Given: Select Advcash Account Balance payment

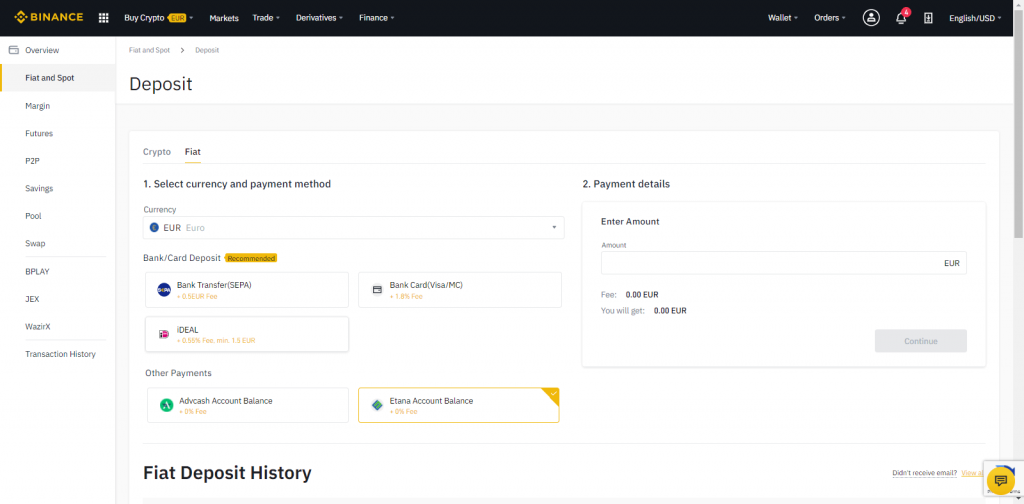Looking at the screenshot, I should 248,405.
